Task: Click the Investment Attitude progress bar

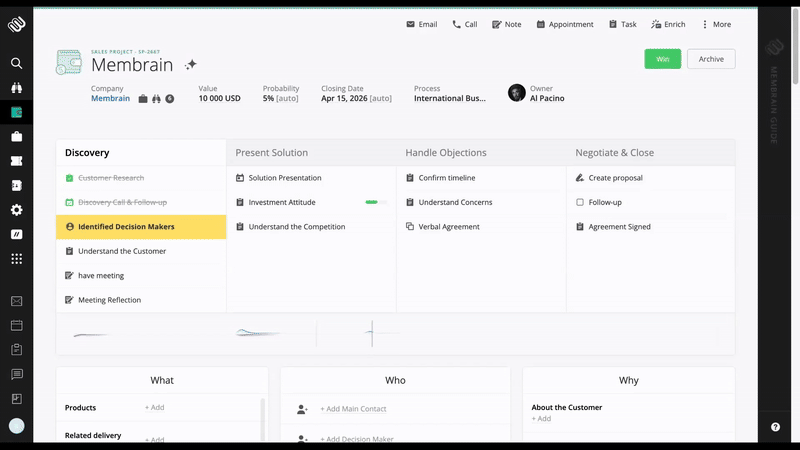Action: pyautogui.click(x=376, y=202)
